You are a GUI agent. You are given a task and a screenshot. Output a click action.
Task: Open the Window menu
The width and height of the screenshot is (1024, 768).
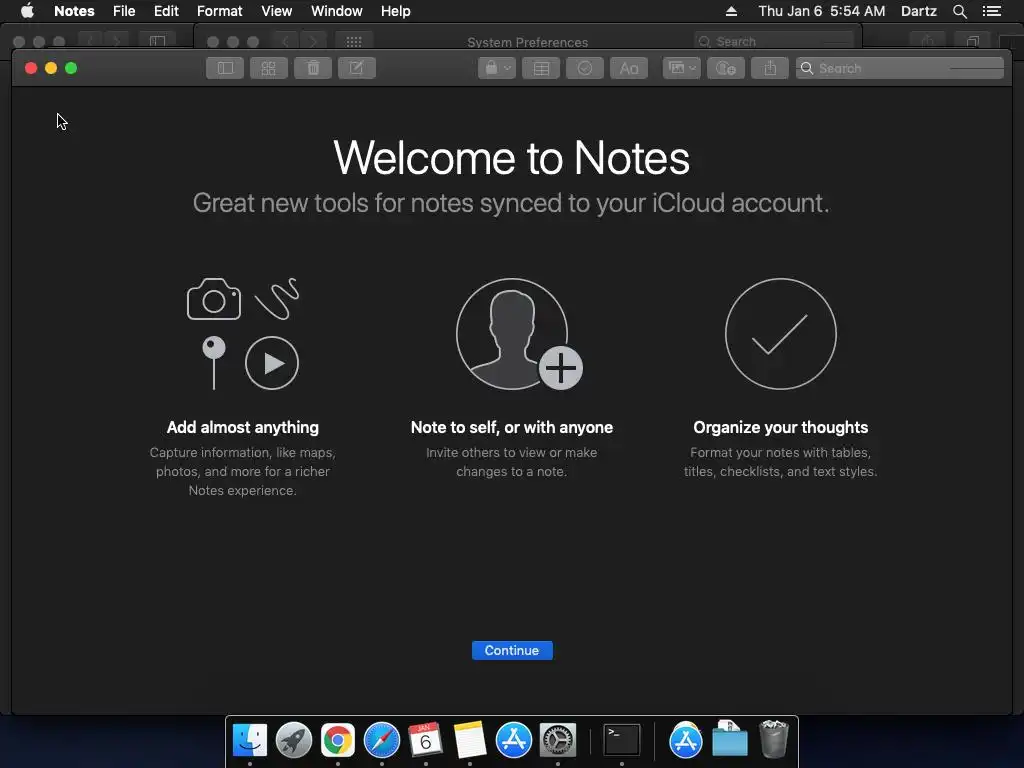336,11
